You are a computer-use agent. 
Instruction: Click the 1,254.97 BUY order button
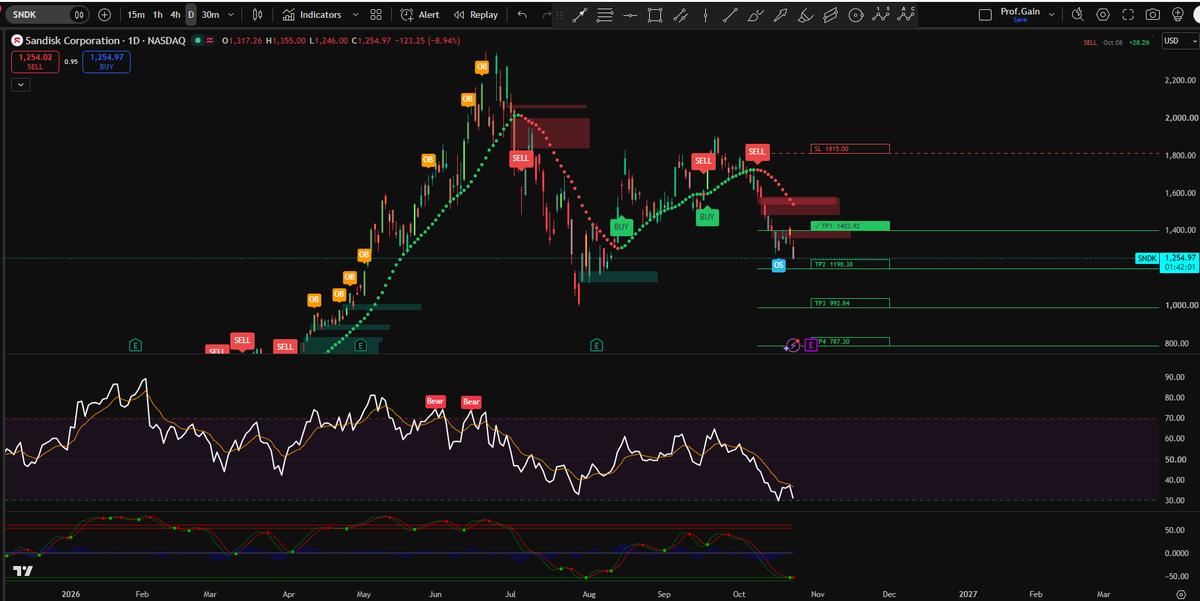click(x=107, y=61)
